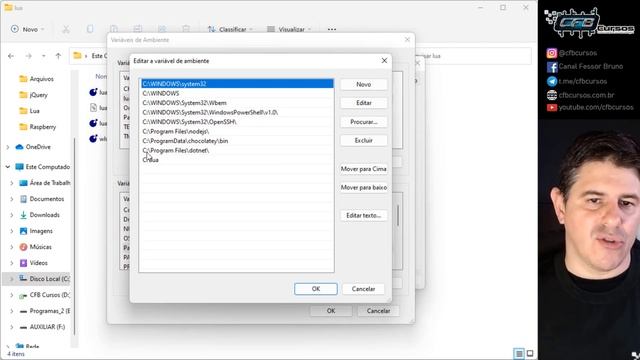640x360 pixels.
Task: Click Mover para baixo button
Action: pyautogui.click(x=363, y=187)
